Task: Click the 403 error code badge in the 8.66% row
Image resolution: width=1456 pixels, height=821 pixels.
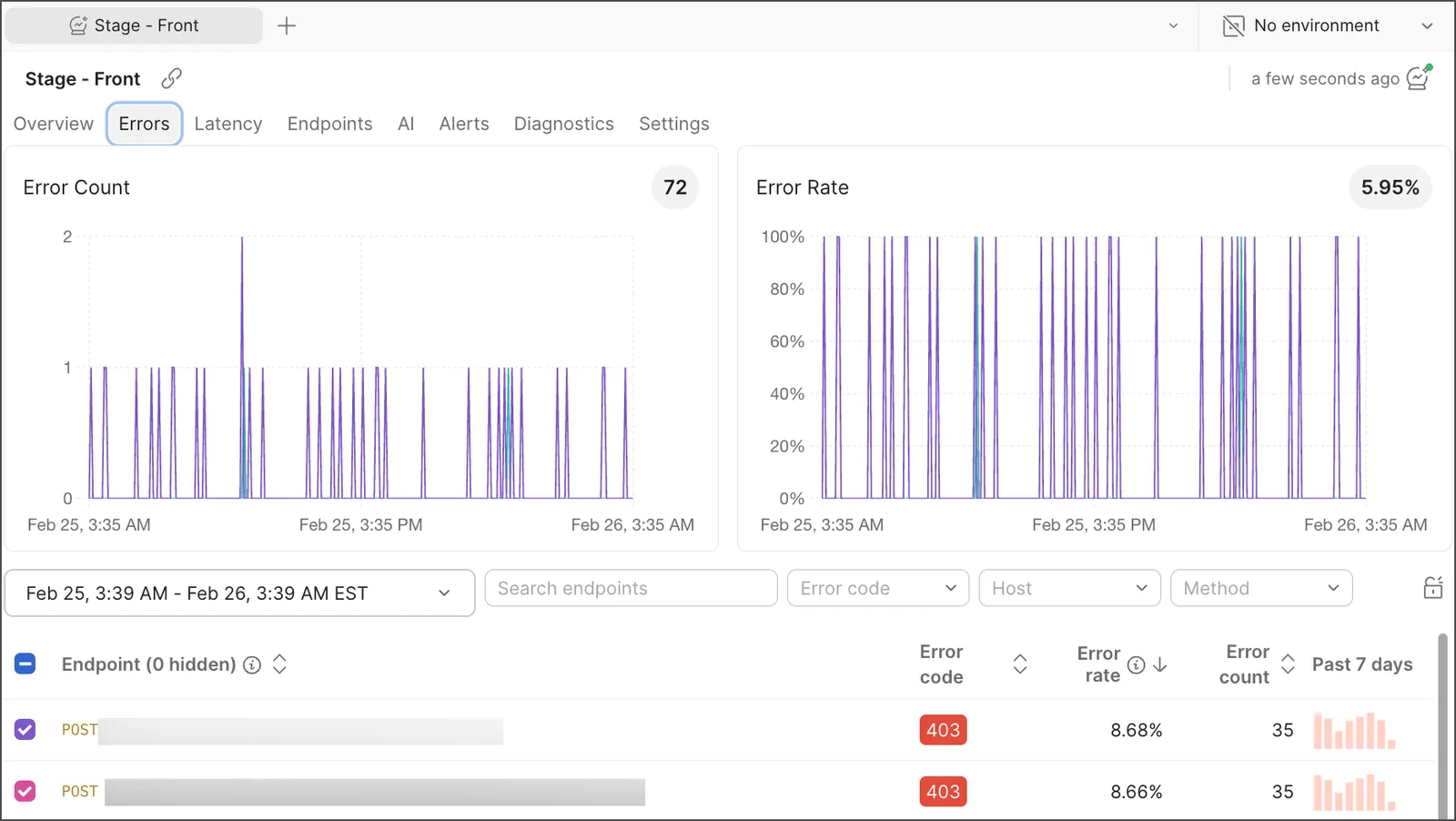Action: coord(943,792)
